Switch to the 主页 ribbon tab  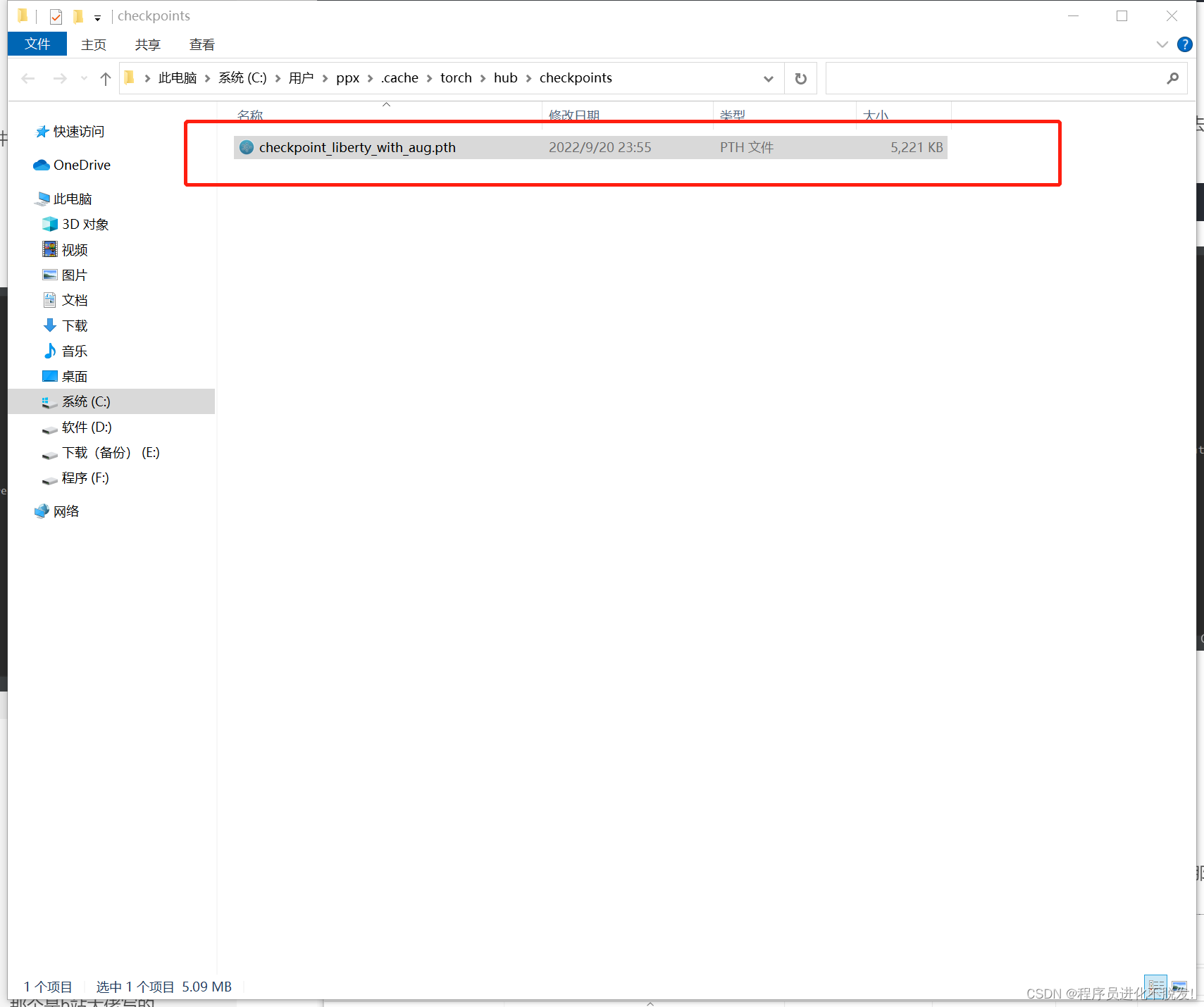tap(94, 44)
